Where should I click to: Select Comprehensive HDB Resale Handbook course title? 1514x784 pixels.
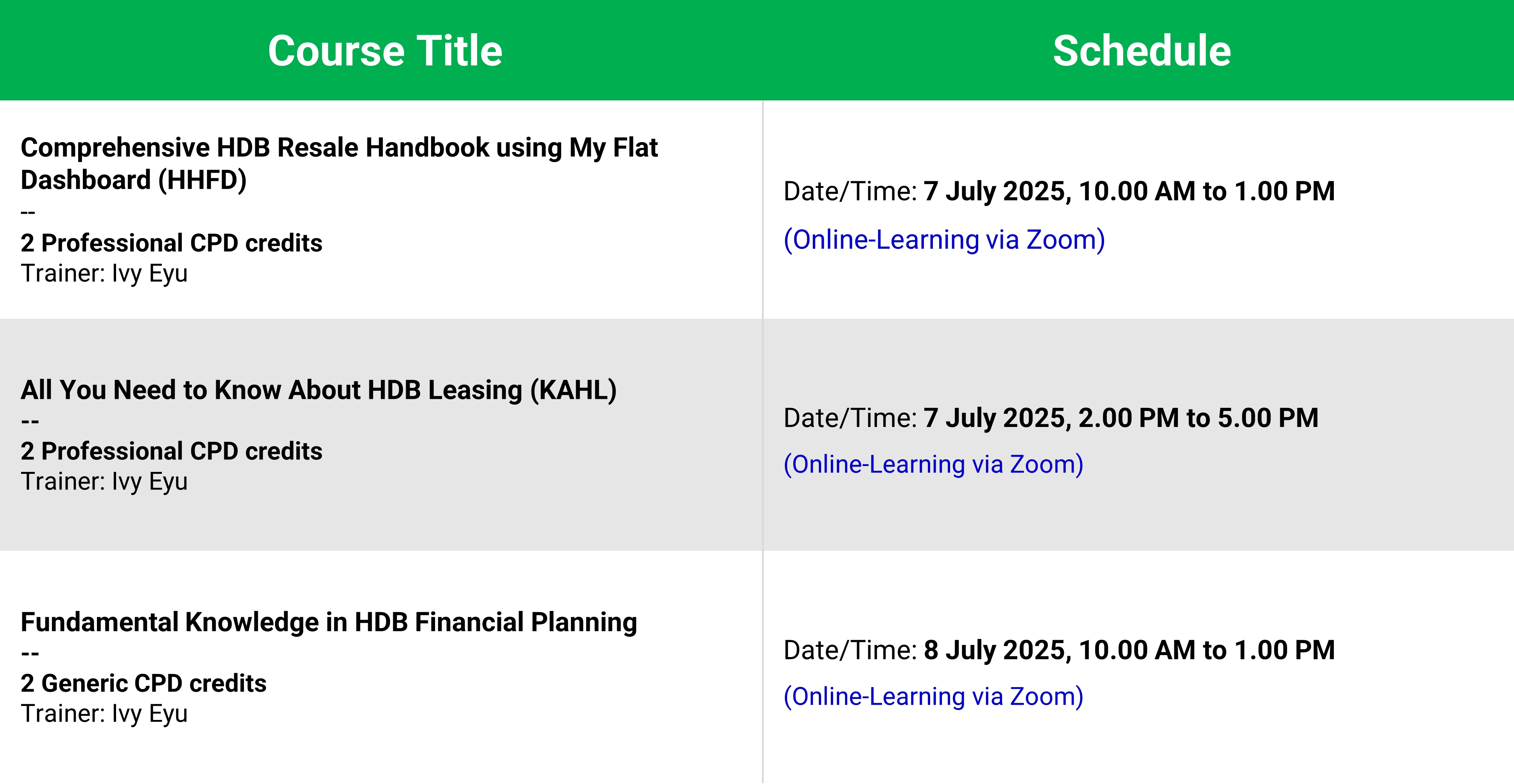tap(339, 164)
